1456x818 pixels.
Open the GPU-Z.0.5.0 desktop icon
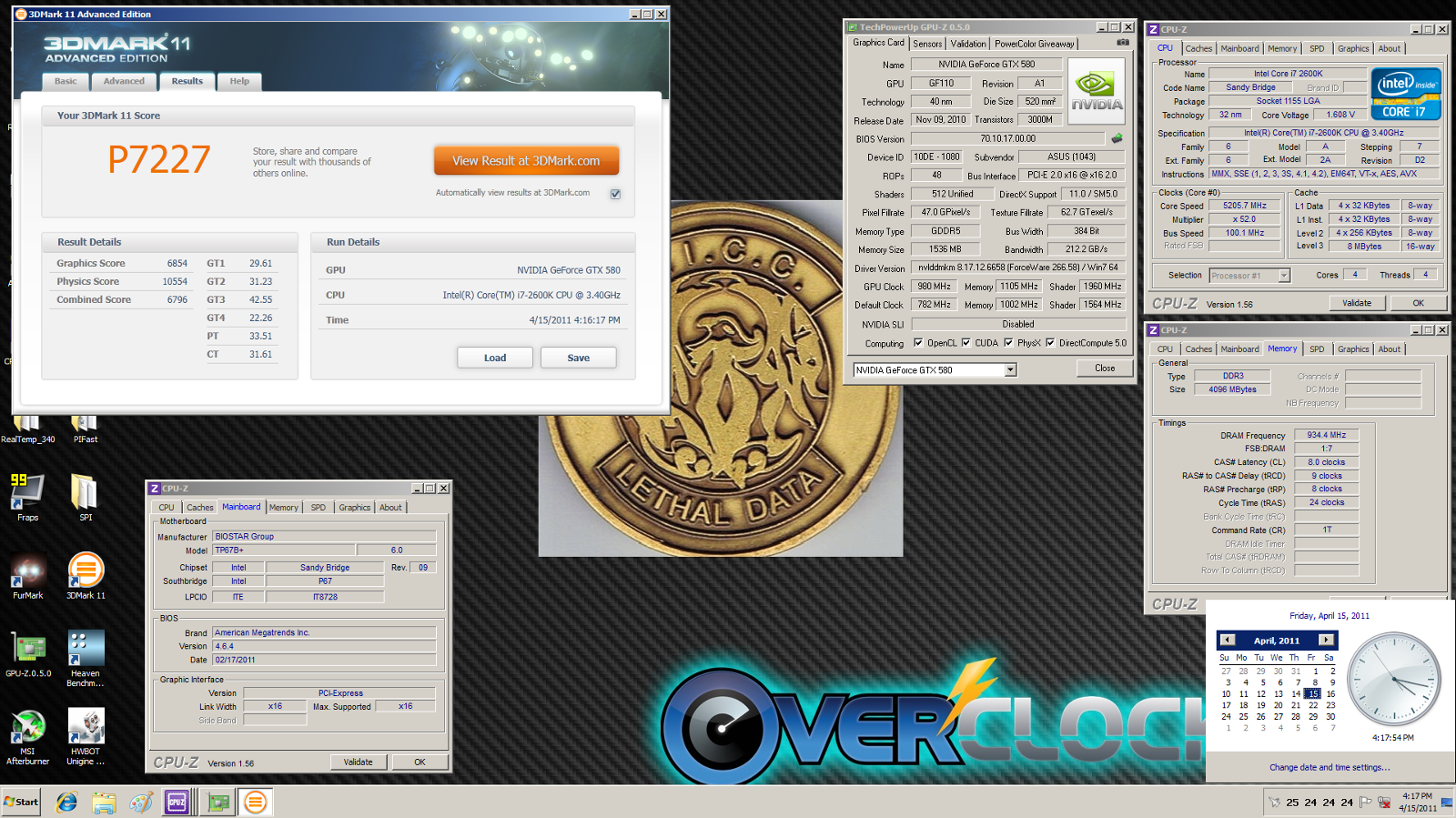tap(28, 654)
